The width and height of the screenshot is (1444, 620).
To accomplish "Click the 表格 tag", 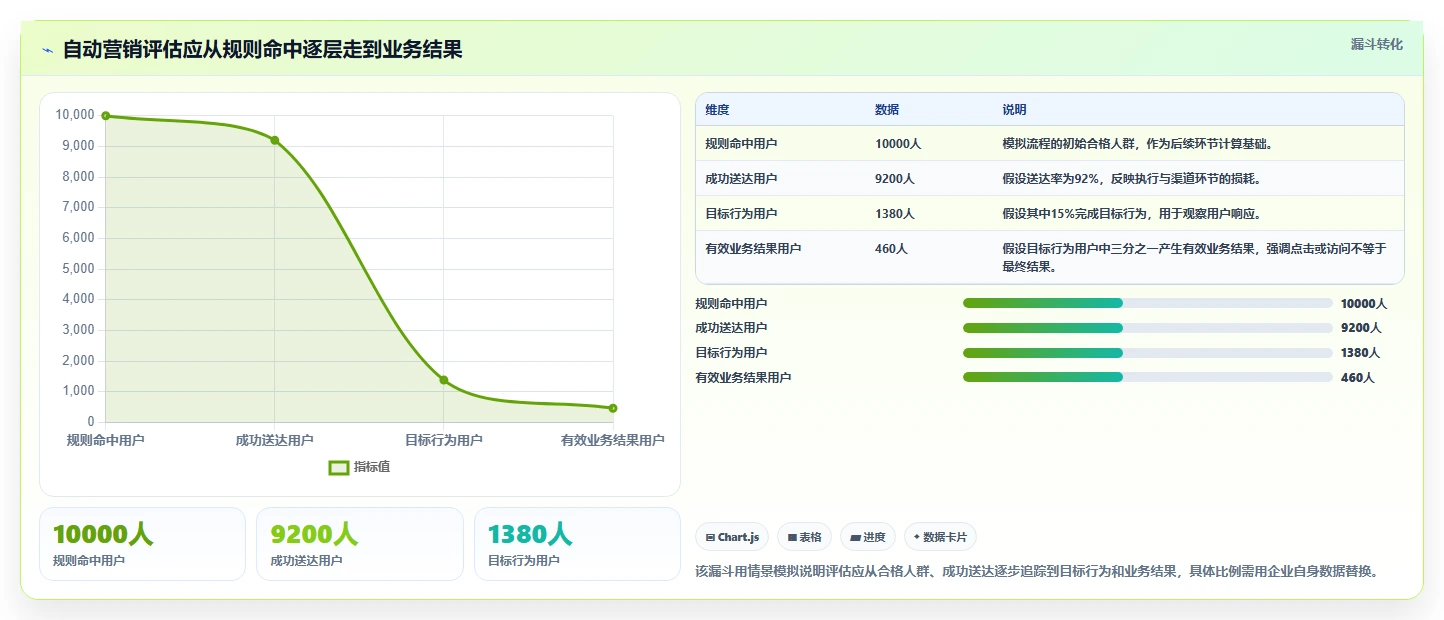I will click(804, 537).
